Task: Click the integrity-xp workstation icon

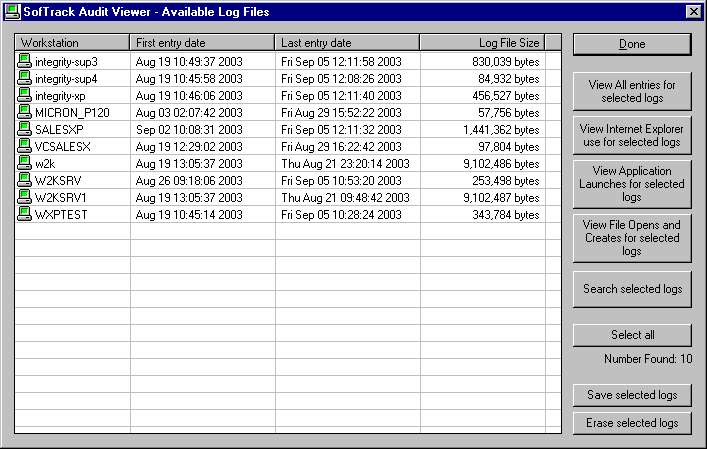Action: (x=24, y=95)
